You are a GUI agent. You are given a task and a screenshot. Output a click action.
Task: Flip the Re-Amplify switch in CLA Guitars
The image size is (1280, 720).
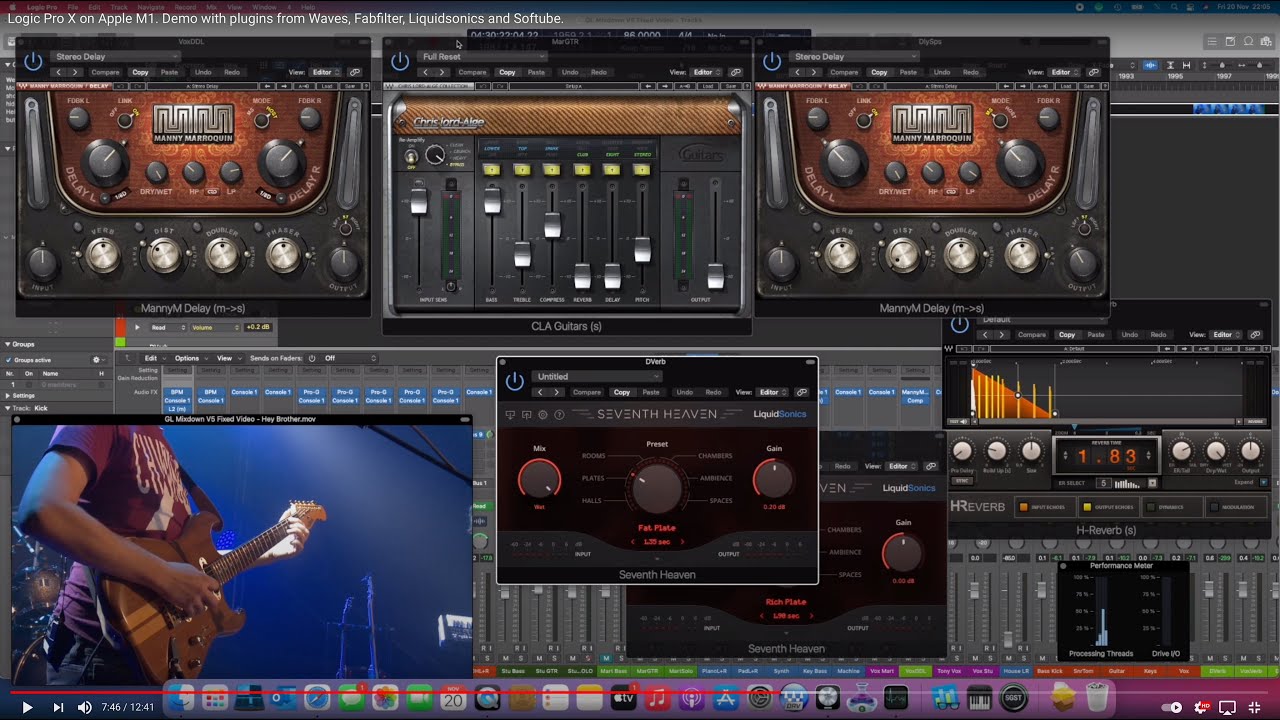tap(410, 156)
